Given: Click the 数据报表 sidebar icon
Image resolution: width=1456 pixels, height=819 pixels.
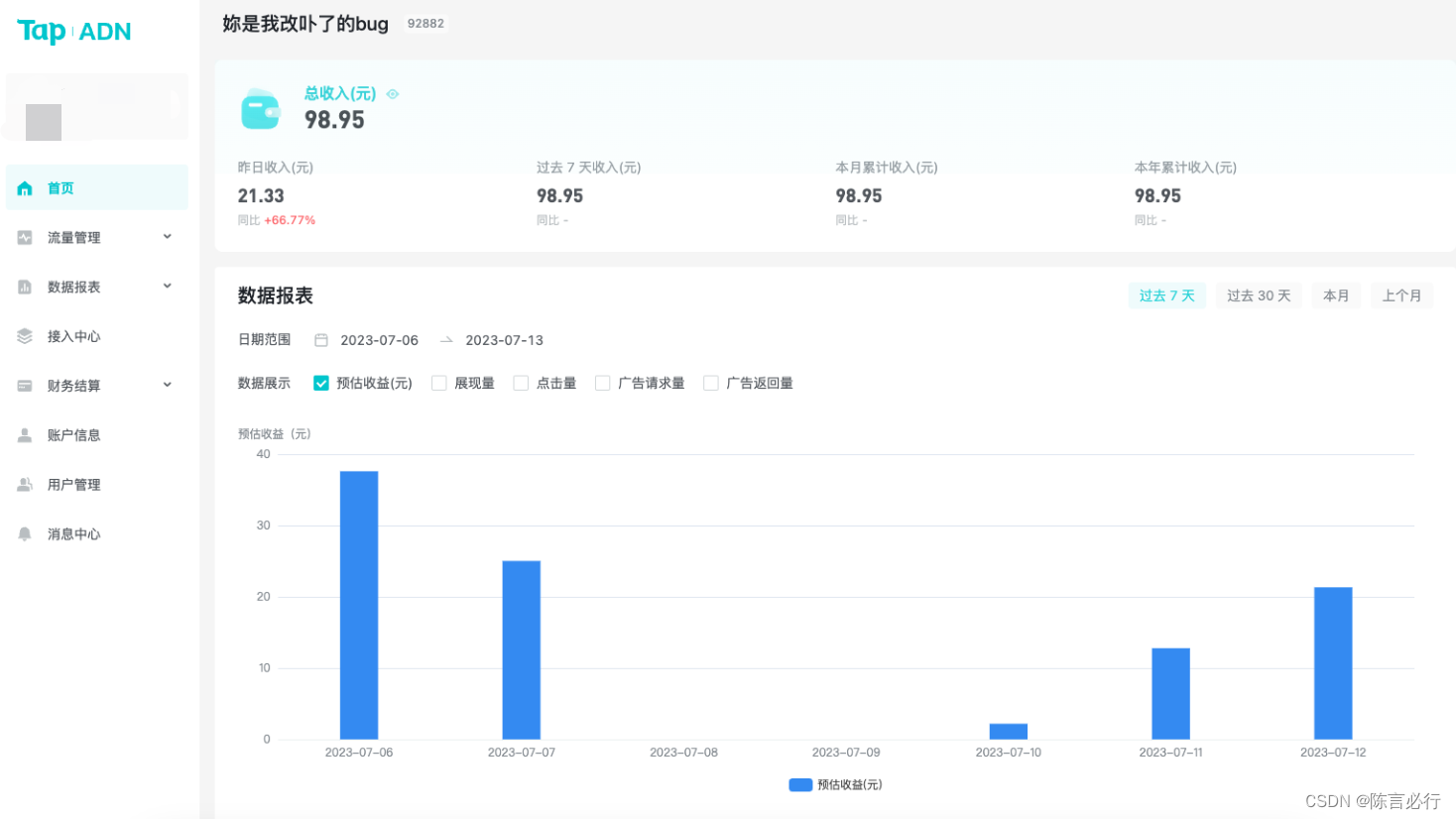Looking at the screenshot, I should coord(25,288).
